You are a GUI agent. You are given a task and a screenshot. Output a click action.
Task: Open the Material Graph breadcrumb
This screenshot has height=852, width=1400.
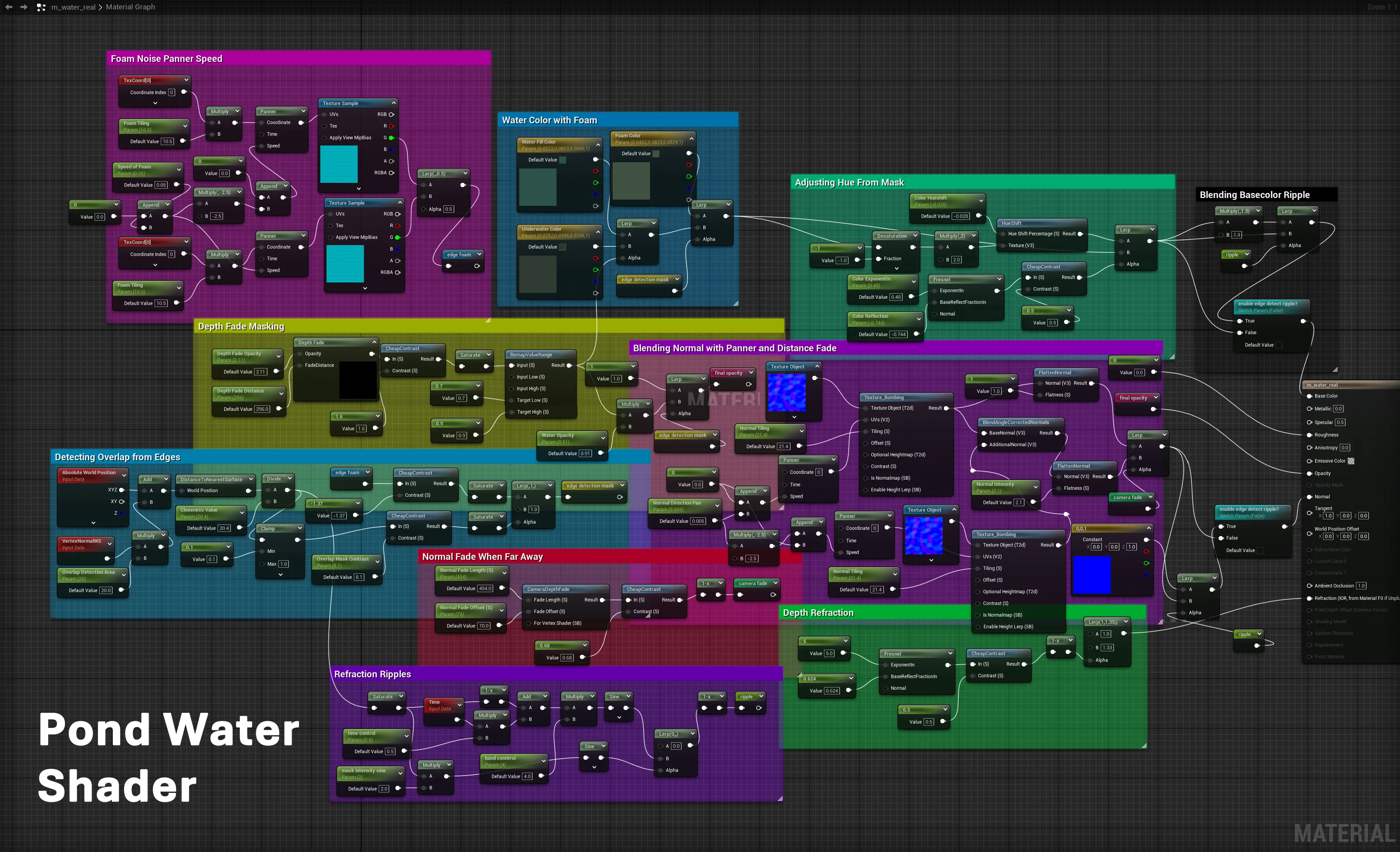click(x=130, y=7)
